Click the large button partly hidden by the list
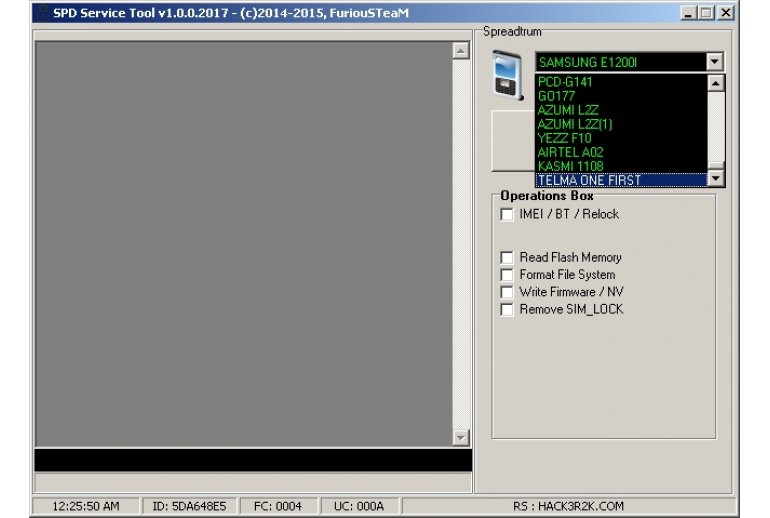 pyautogui.click(x=514, y=141)
